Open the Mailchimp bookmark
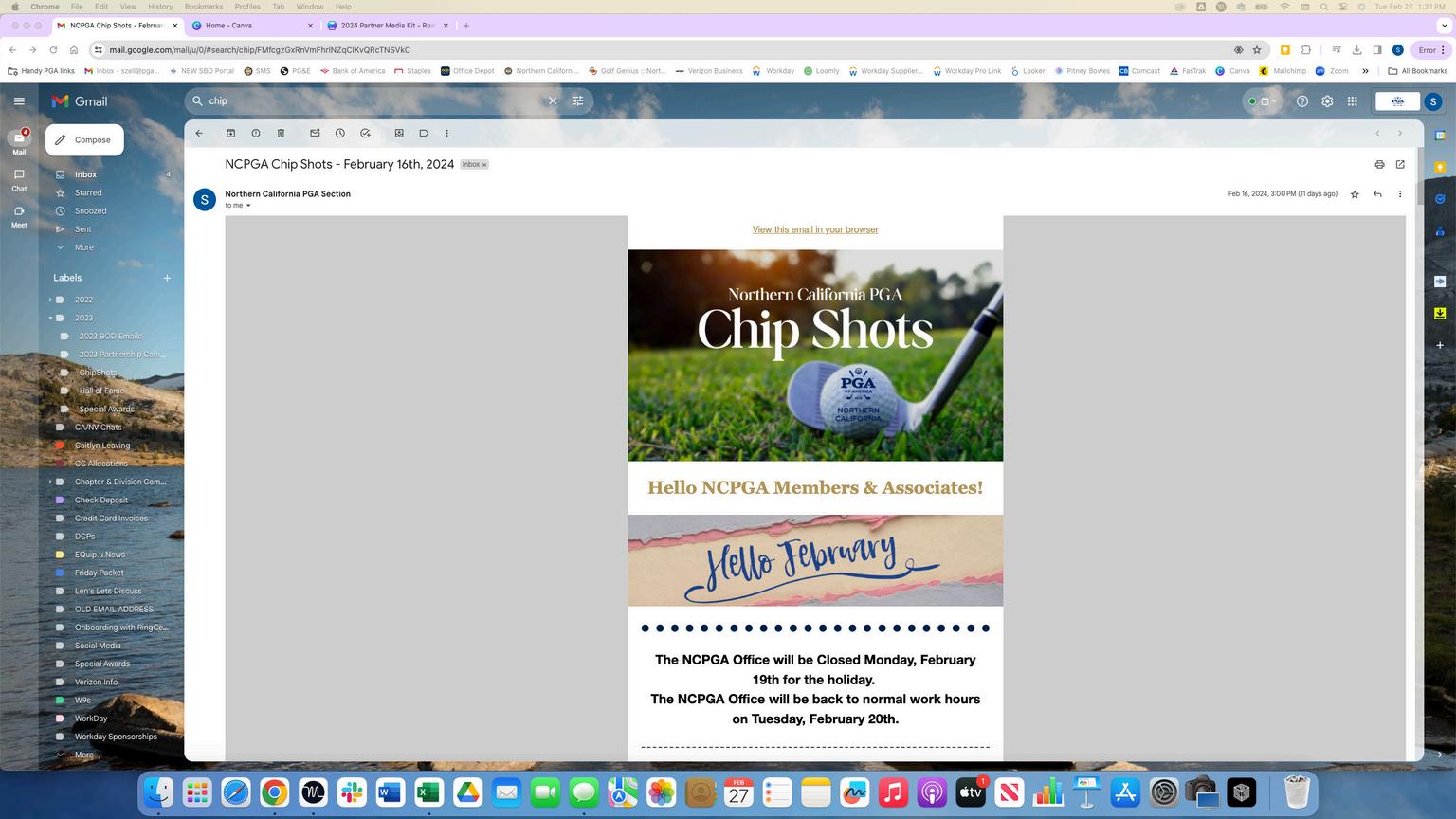Image resolution: width=1456 pixels, height=819 pixels. pyautogui.click(x=1282, y=71)
